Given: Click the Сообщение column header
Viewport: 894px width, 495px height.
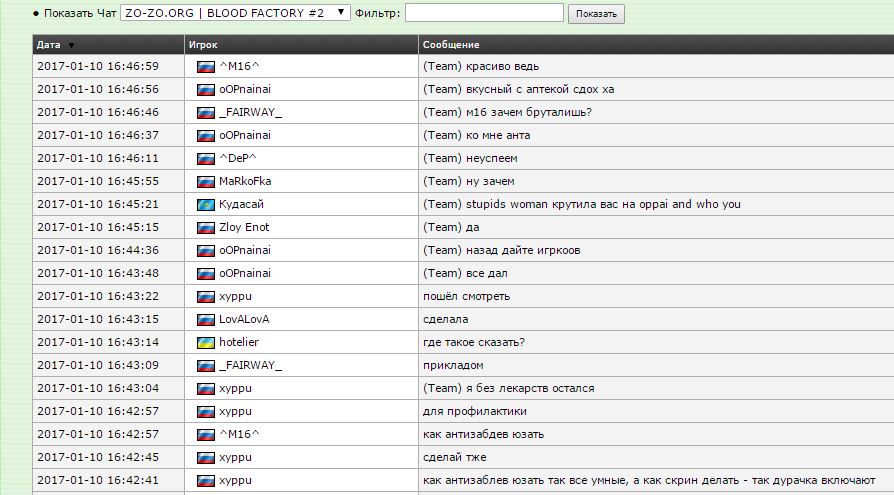Looking at the screenshot, I should click(451, 45).
